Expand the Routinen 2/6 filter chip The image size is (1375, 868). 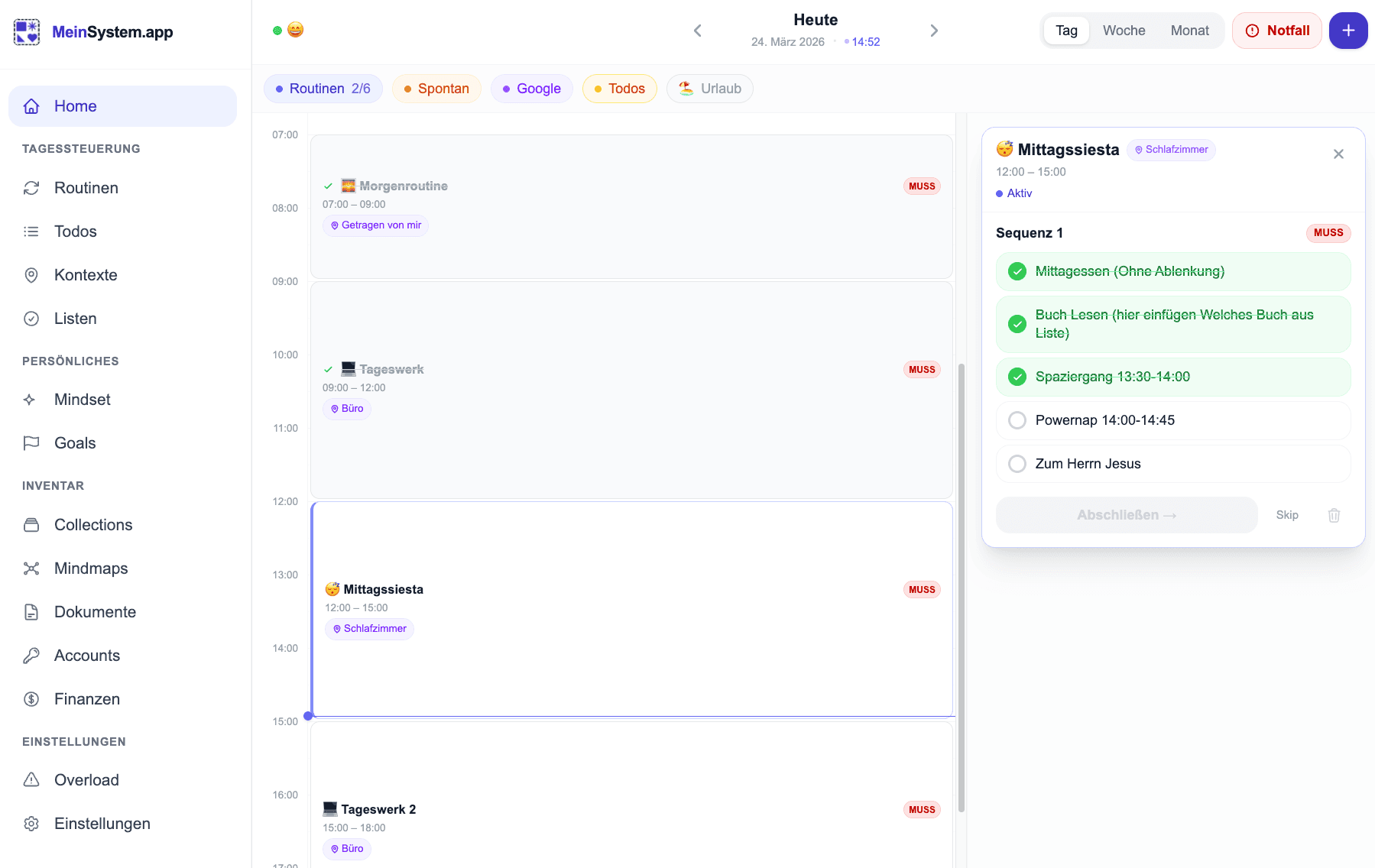tap(323, 89)
